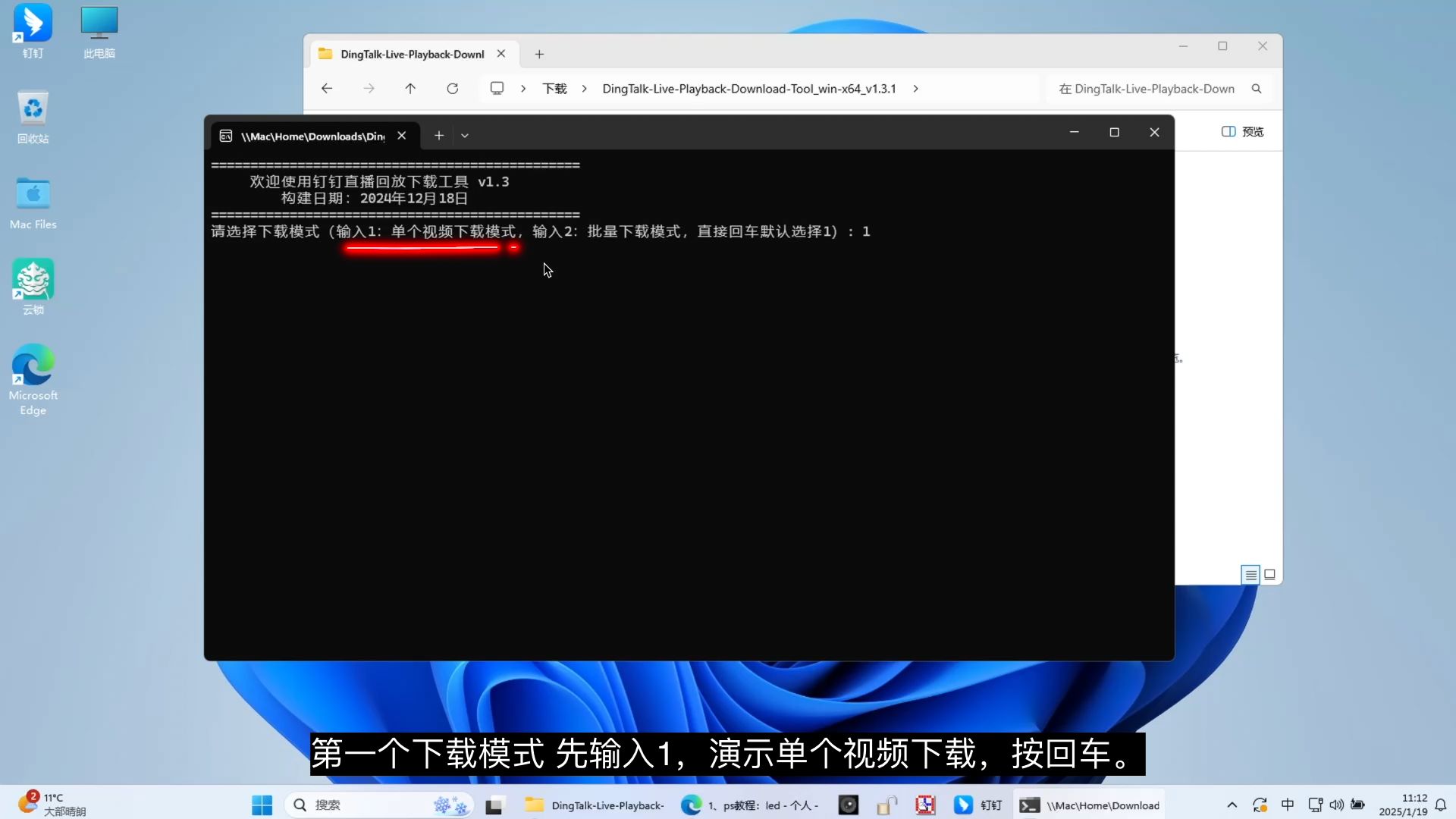Click taskbar 搜索 search box
Image resolution: width=1456 pixels, height=819 pixels.
point(379,805)
